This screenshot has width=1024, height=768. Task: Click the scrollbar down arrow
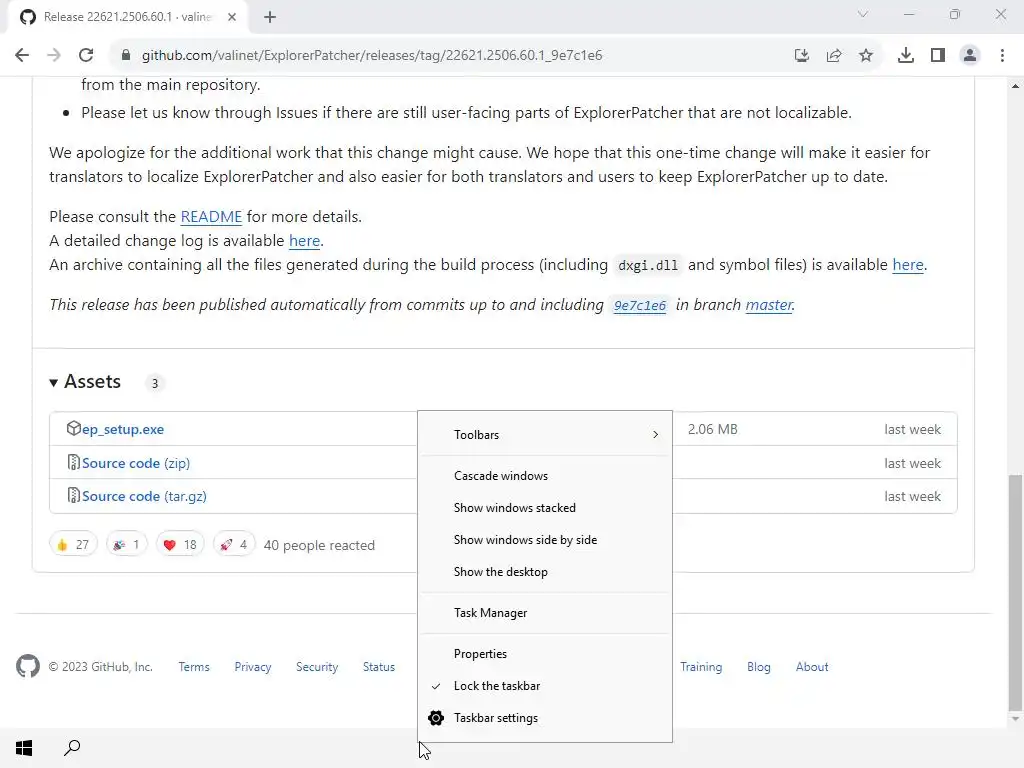1015,719
